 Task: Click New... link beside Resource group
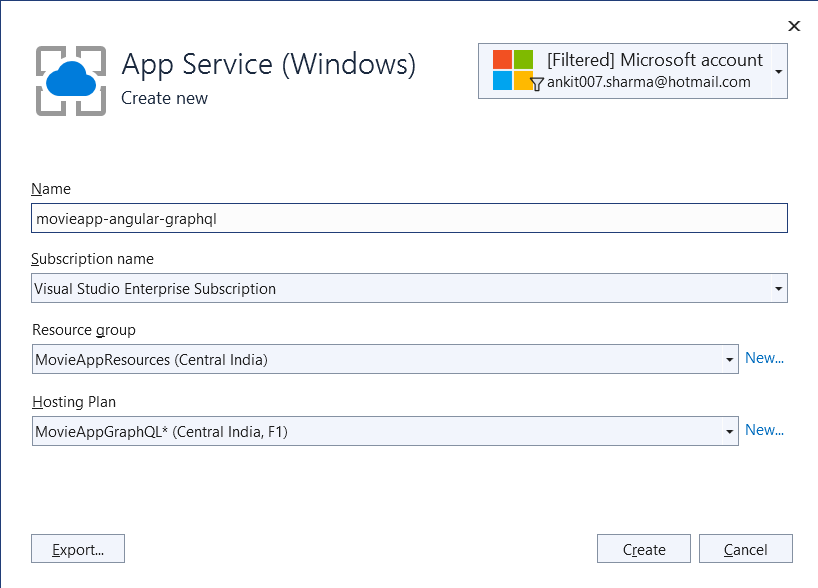(x=764, y=358)
